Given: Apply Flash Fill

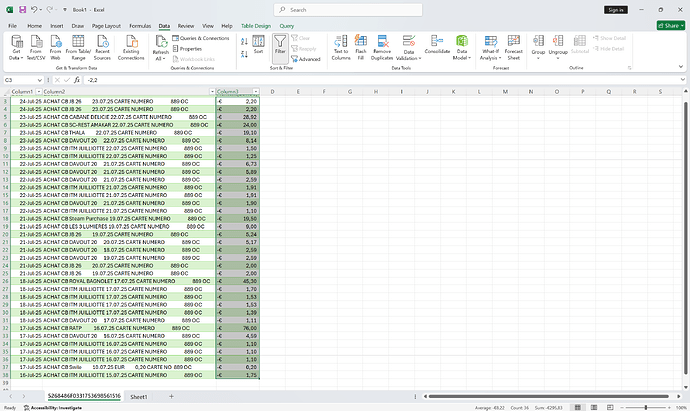Looking at the screenshot, I should tap(361, 48).
